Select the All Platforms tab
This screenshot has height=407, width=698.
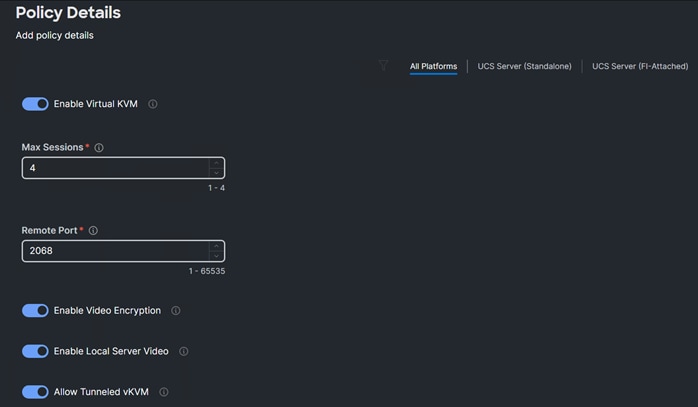[433, 66]
